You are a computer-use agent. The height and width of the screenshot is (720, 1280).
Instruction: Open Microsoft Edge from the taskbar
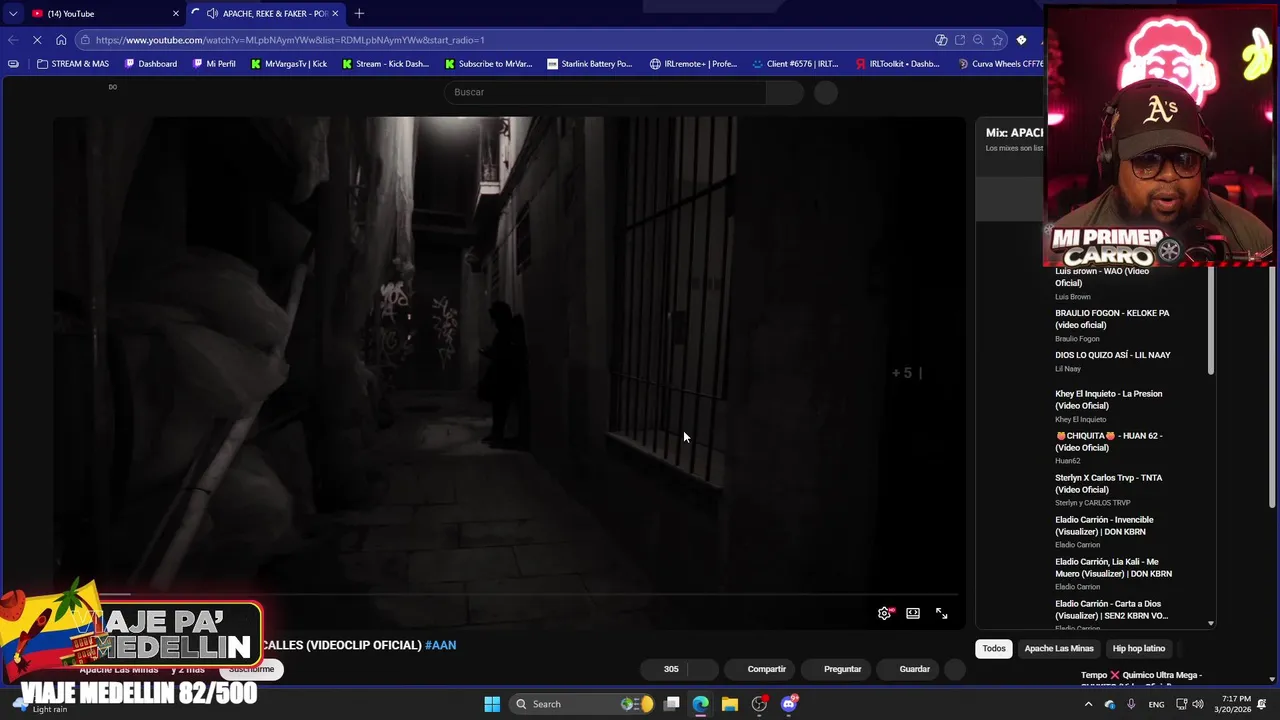point(701,704)
